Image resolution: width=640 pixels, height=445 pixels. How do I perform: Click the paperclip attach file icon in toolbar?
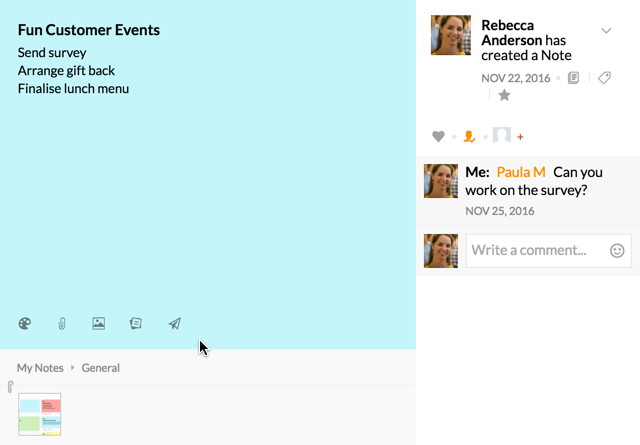pyautogui.click(x=62, y=324)
